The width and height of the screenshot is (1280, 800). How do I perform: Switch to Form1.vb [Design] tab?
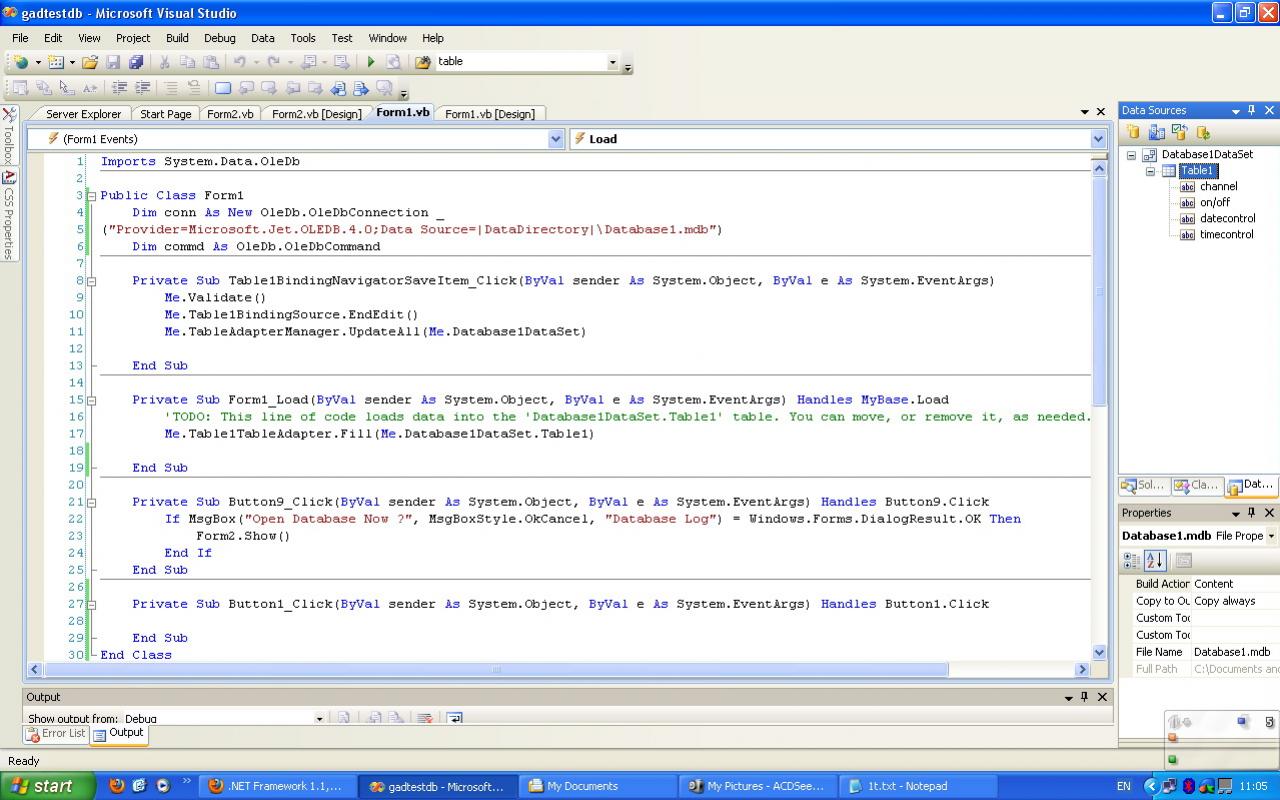(489, 114)
